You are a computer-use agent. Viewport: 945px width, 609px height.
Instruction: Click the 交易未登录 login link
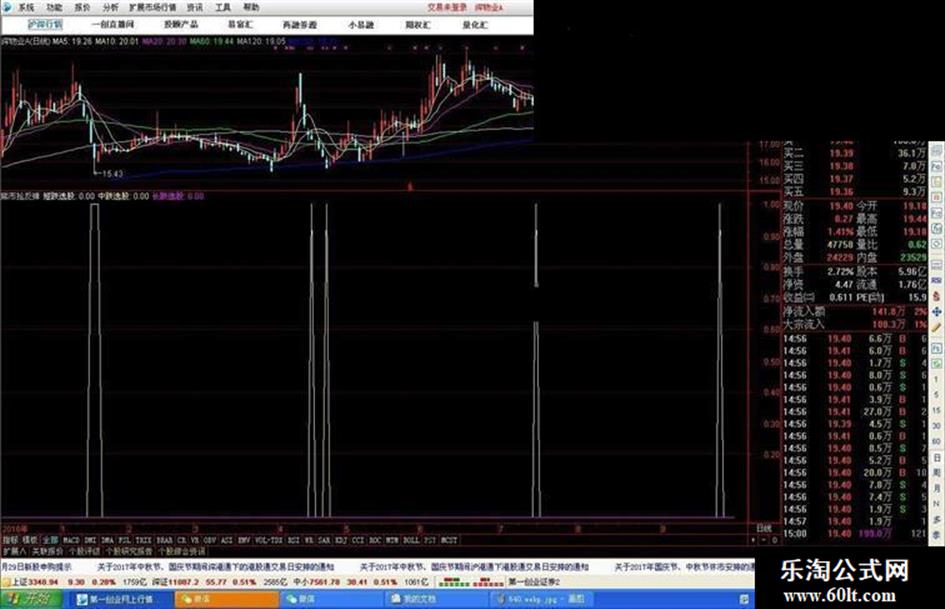pyautogui.click(x=447, y=7)
